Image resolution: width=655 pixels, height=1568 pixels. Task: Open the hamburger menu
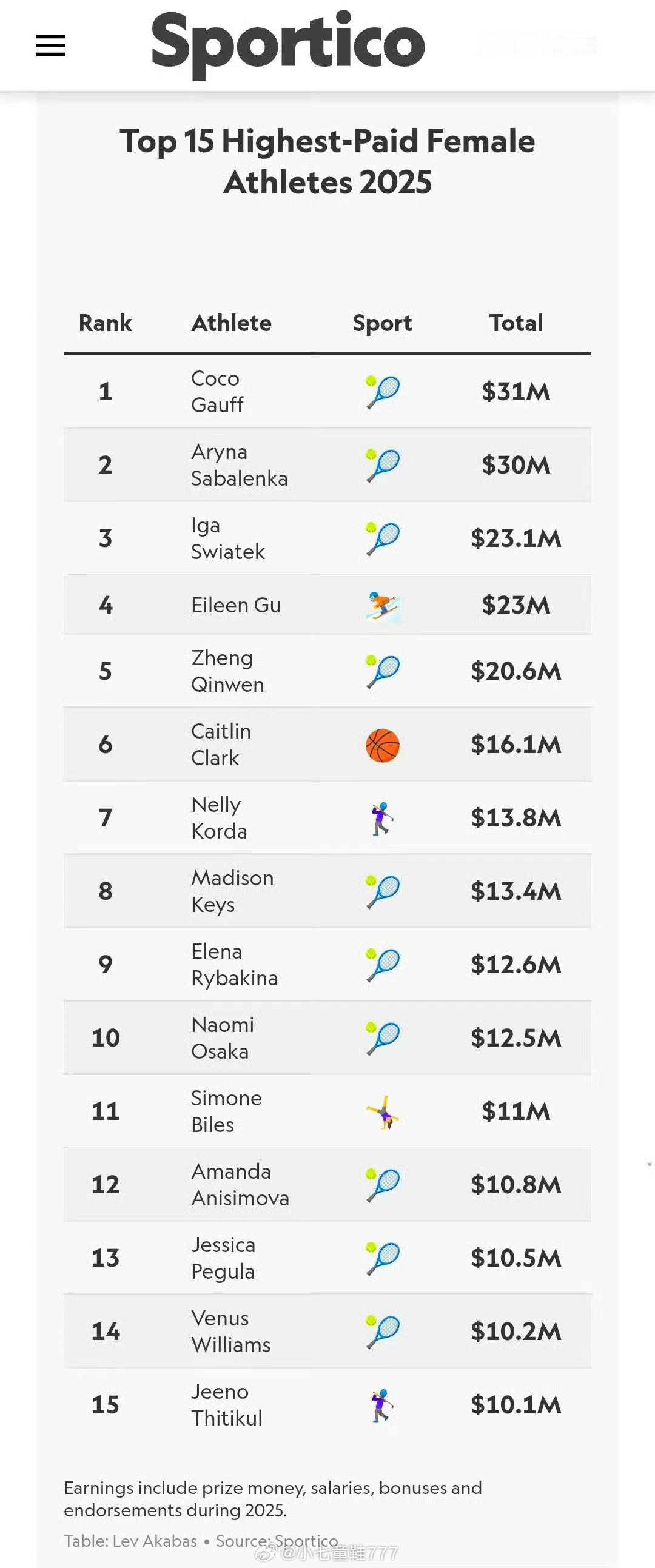[x=51, y=45]
